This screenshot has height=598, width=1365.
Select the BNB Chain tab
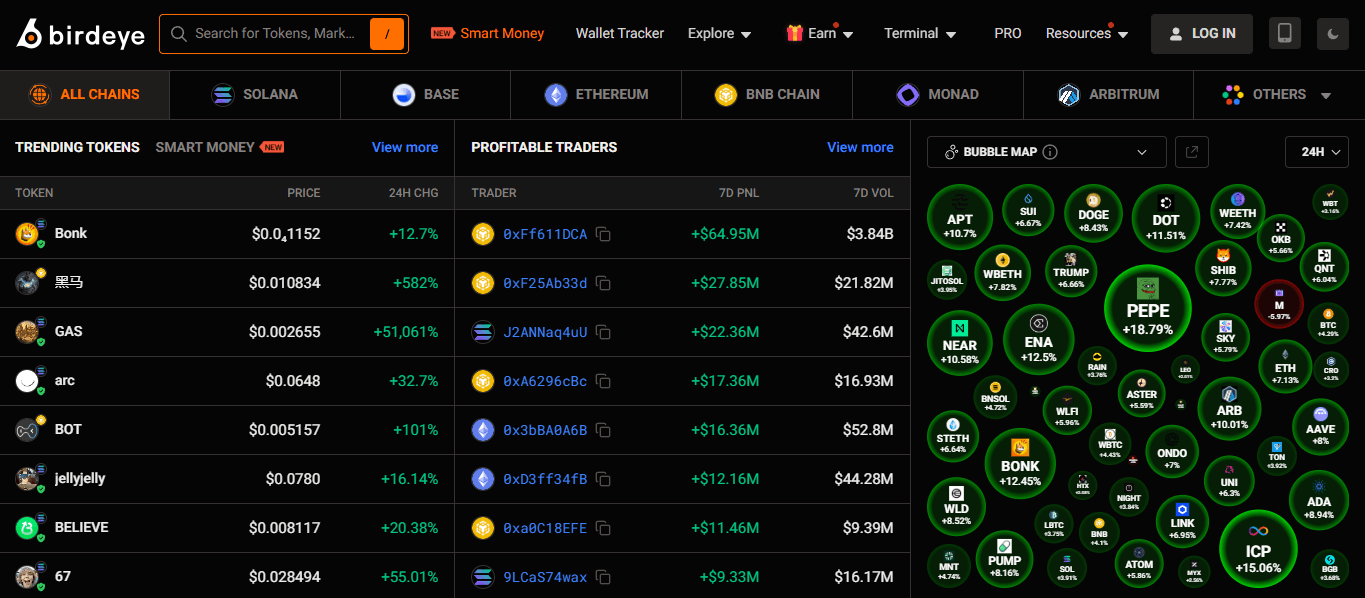point(767,95)
